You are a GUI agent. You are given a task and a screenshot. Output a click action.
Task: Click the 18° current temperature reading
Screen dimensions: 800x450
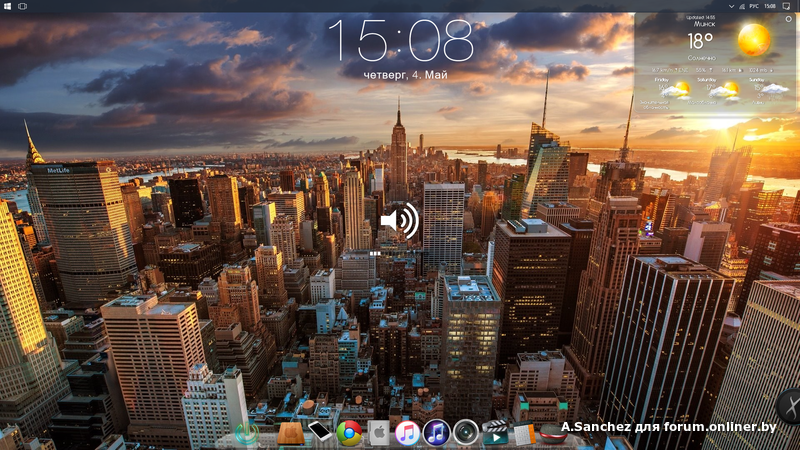click(x=700, y=41)
